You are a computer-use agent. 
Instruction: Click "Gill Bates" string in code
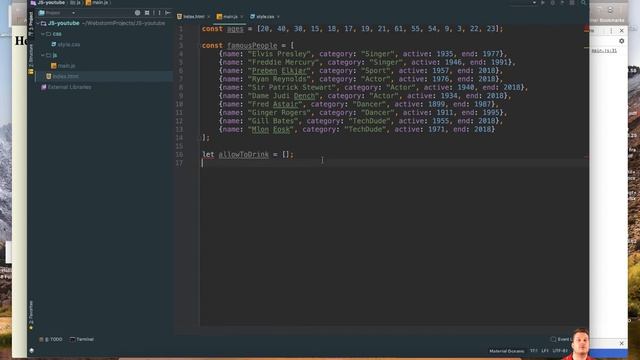click(273, 121)
